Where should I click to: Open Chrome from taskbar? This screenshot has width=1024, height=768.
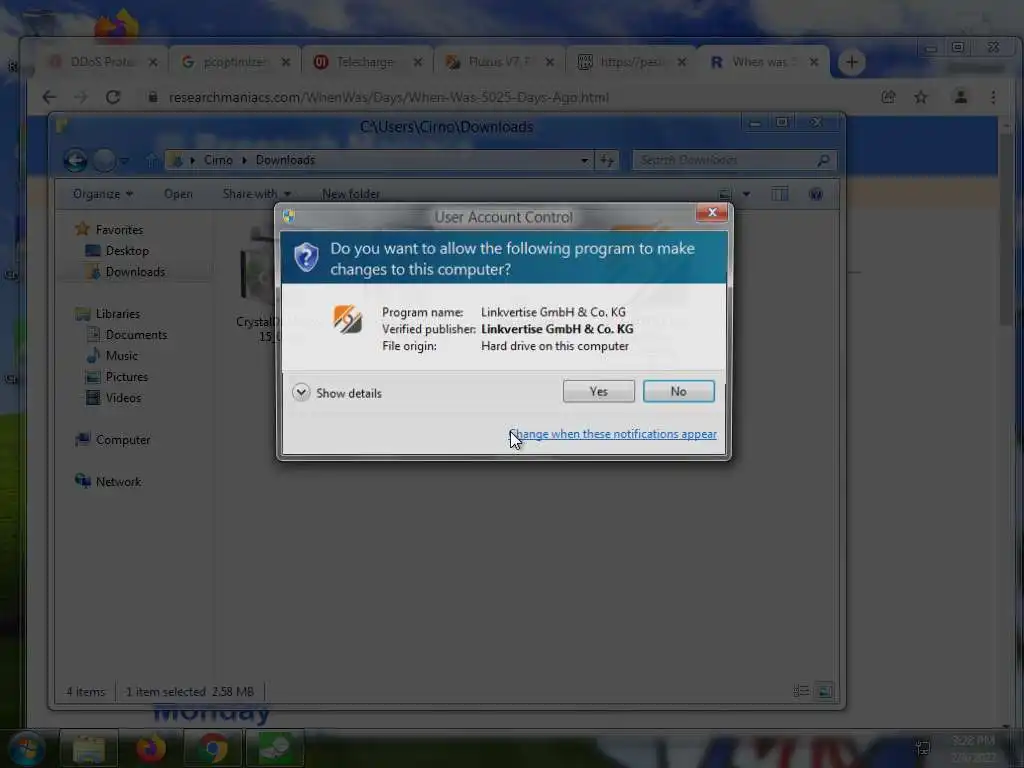[213, 748]
